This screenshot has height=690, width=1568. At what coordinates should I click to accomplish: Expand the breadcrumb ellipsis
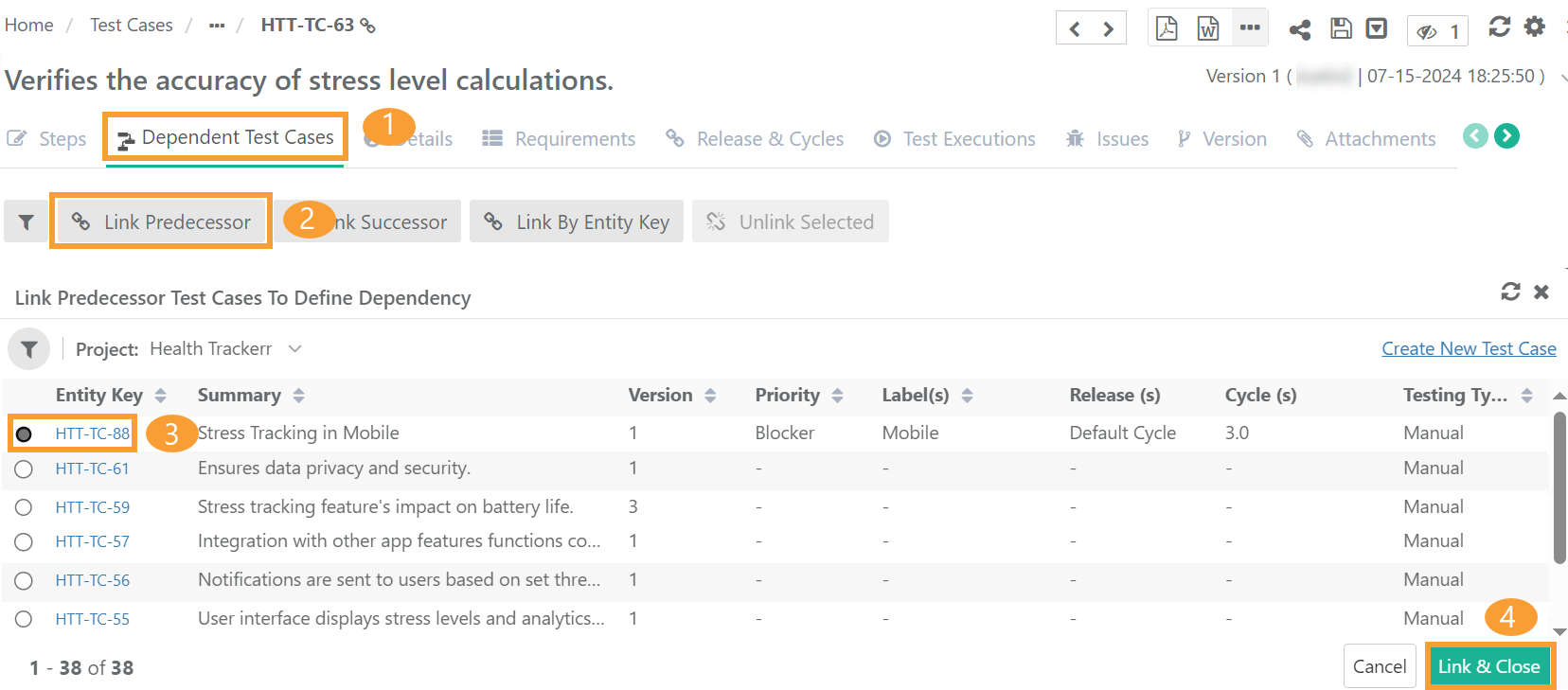coord(217,26)
